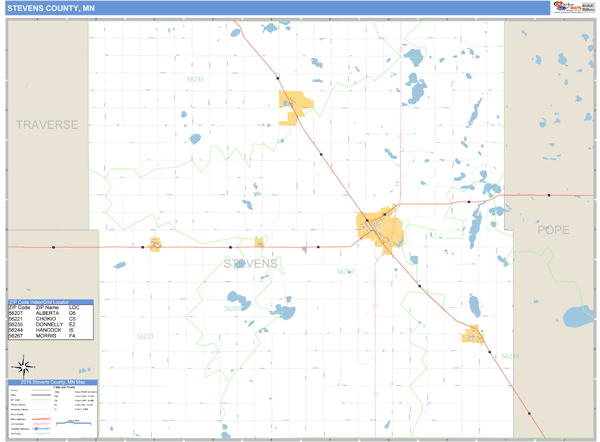600x442 pixels.
Task: Select the Hancock city area on the map
Action: (472, 336)
